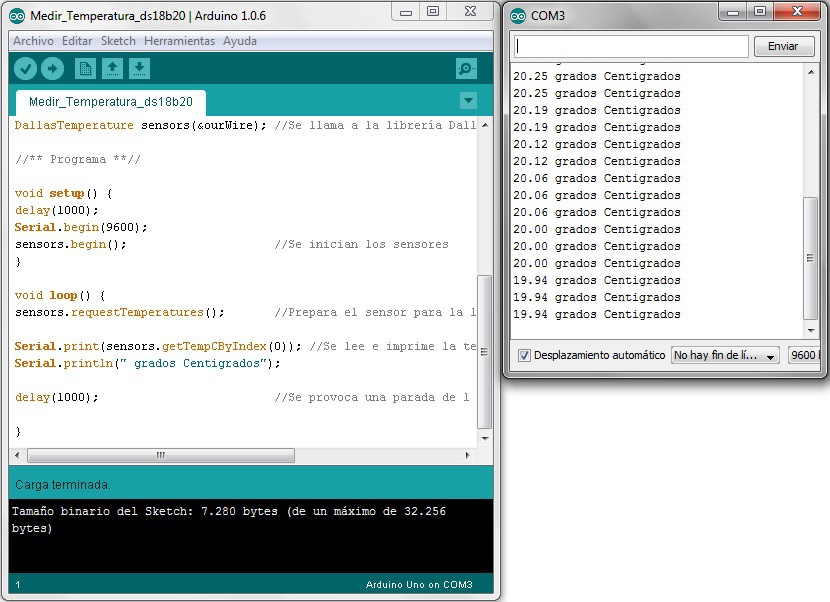Open the line ending dropdown 'No hay fin de lí...'

[x=725, y=355]
